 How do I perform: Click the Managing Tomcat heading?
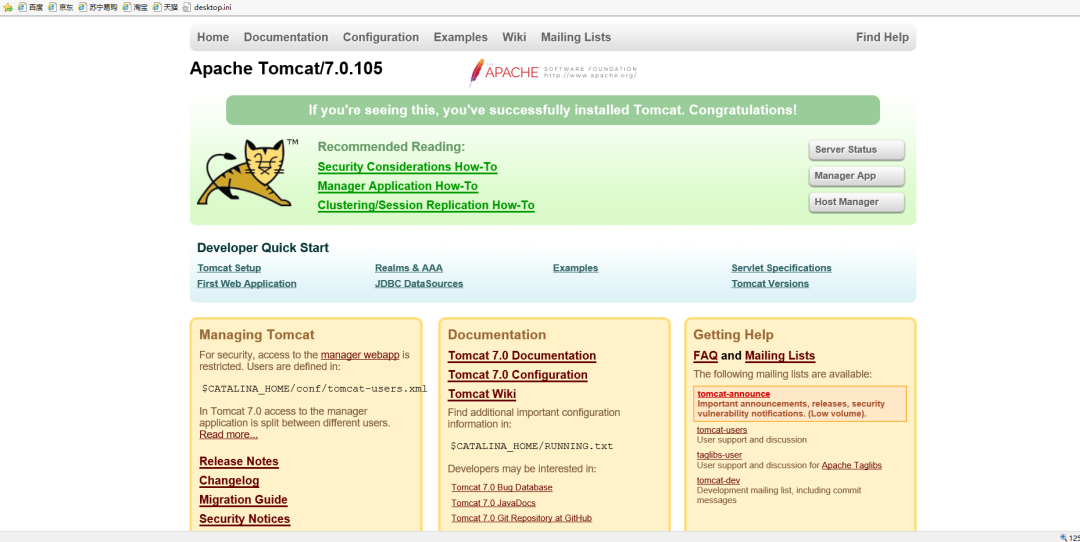pyautogui.click(x=256, y=335)
